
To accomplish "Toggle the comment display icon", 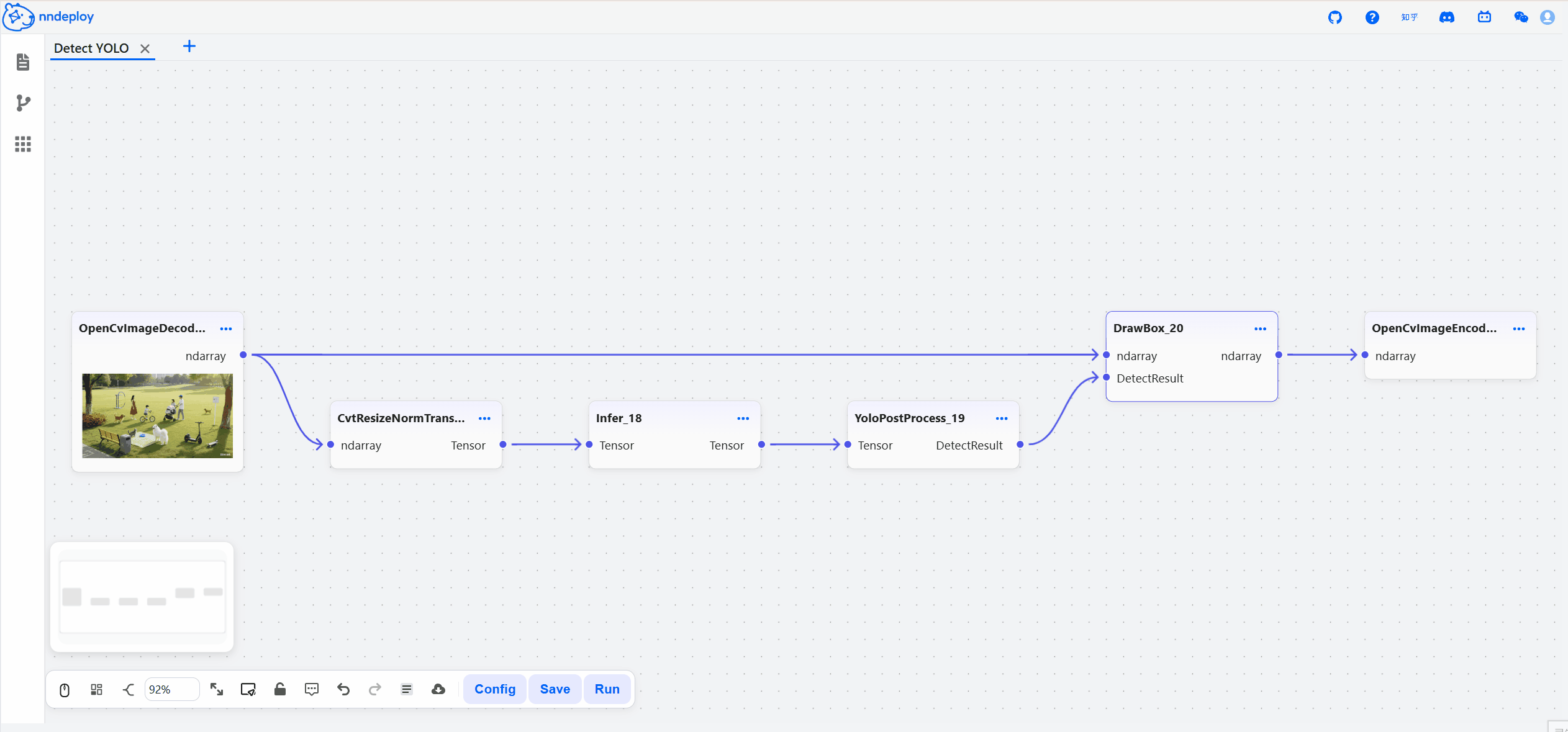I will (x=312, y=689).
